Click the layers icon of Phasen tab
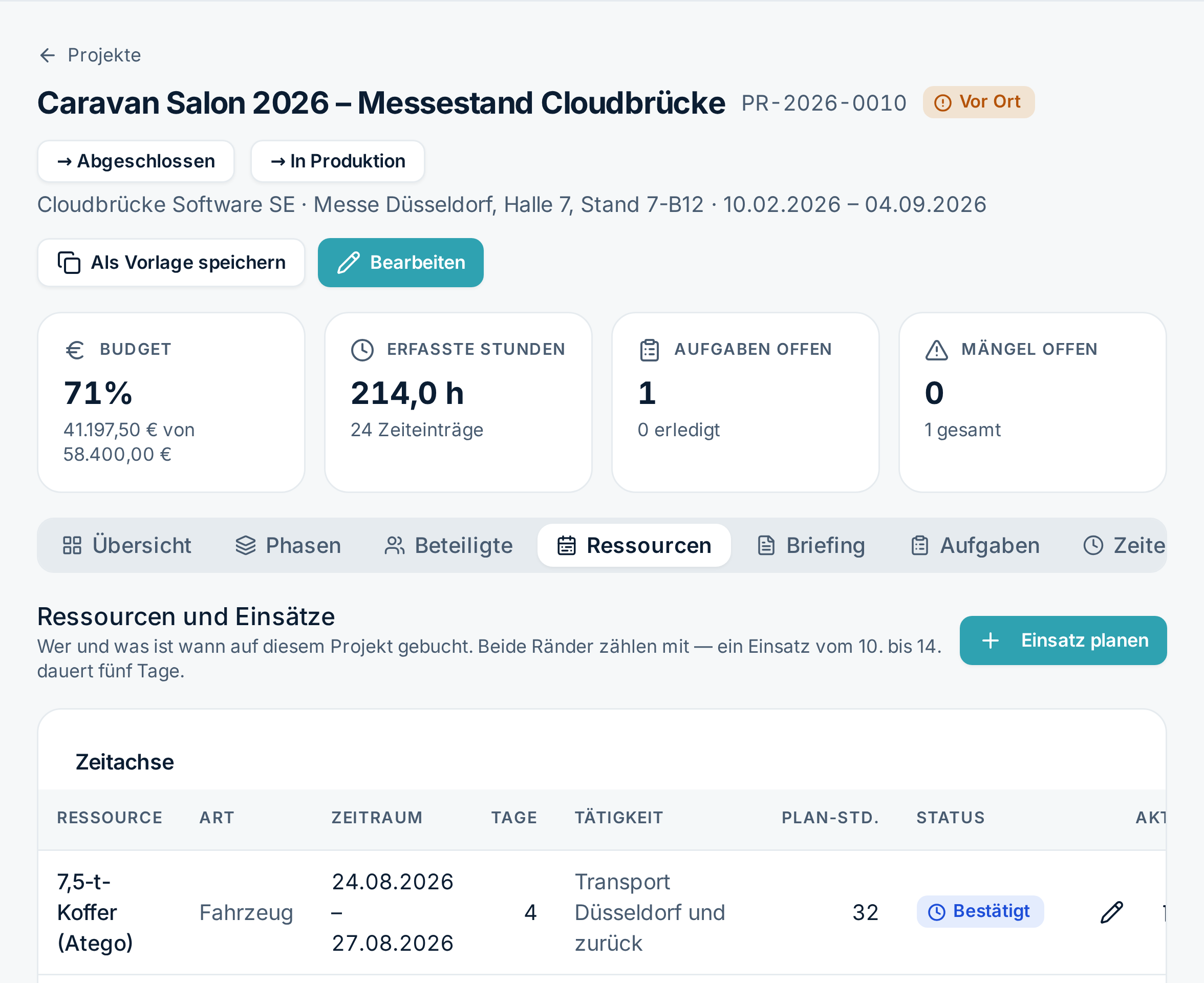Screen dimensions: 1204x983 [x=246, y=545]
